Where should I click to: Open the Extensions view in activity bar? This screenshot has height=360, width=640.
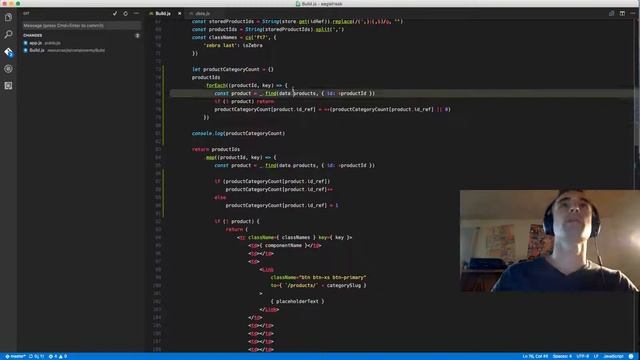coord(8,86)
